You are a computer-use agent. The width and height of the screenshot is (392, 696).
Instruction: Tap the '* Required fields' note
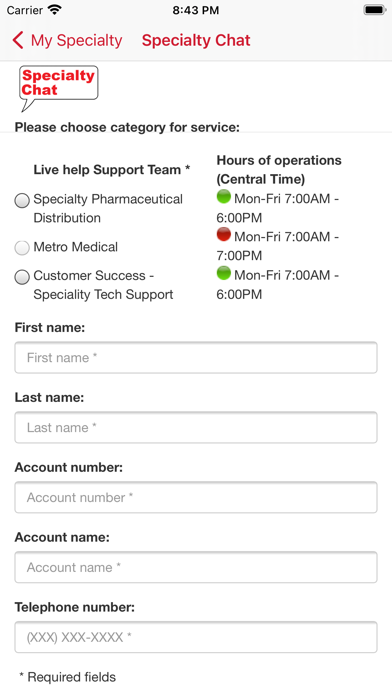[x=67, y=677]
